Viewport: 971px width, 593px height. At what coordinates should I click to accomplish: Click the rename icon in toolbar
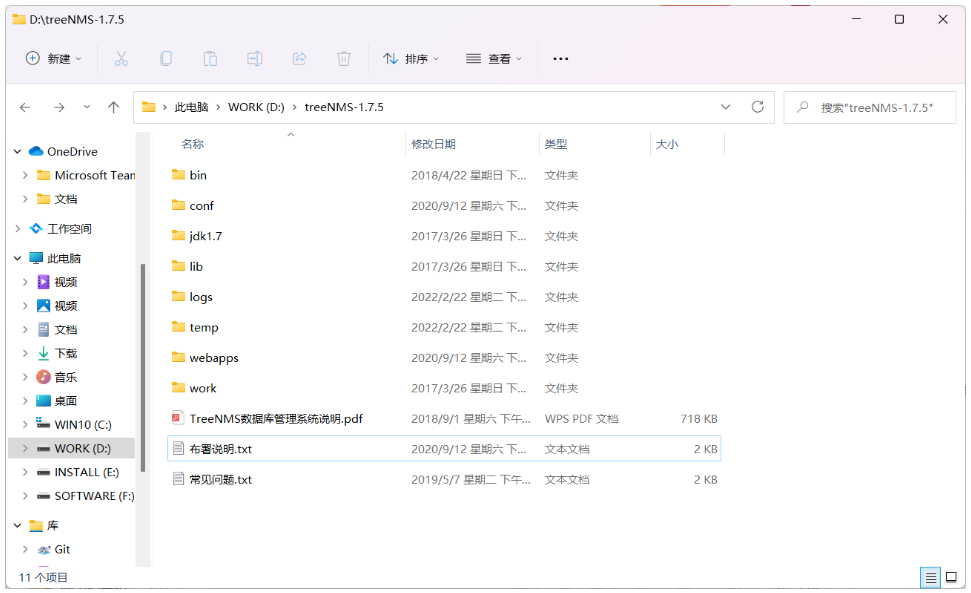[255, 59]
